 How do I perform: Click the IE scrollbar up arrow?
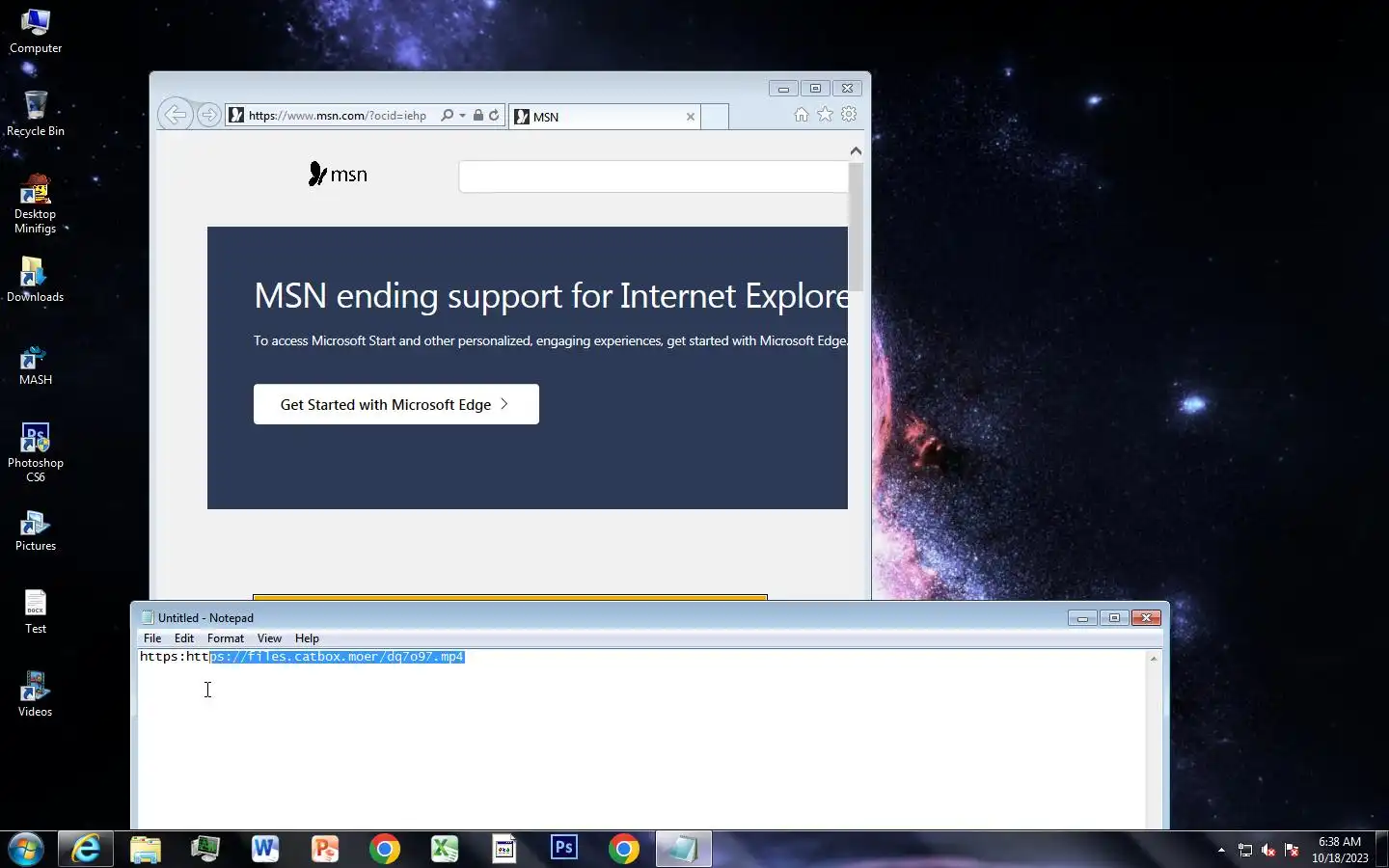click(856, 150)
